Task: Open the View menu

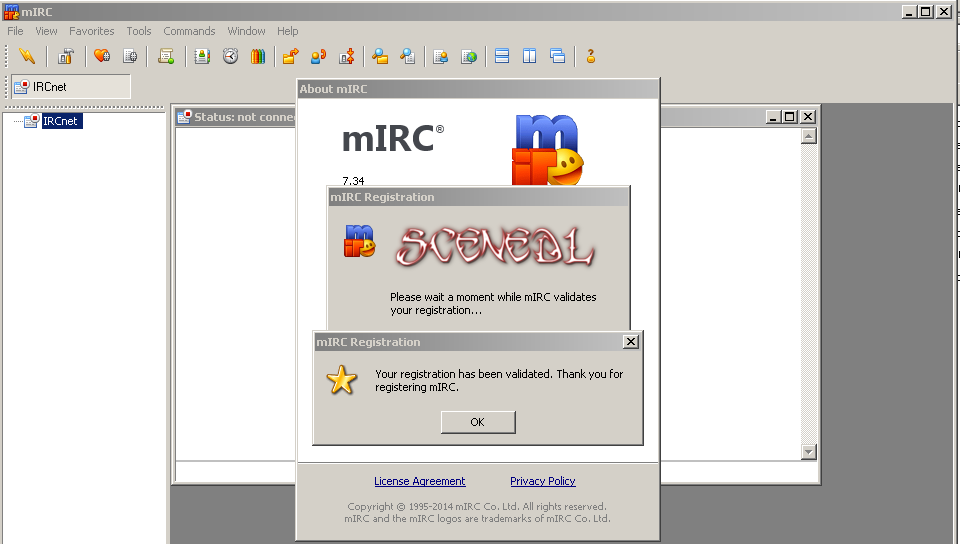Action: tap(46, 31)
